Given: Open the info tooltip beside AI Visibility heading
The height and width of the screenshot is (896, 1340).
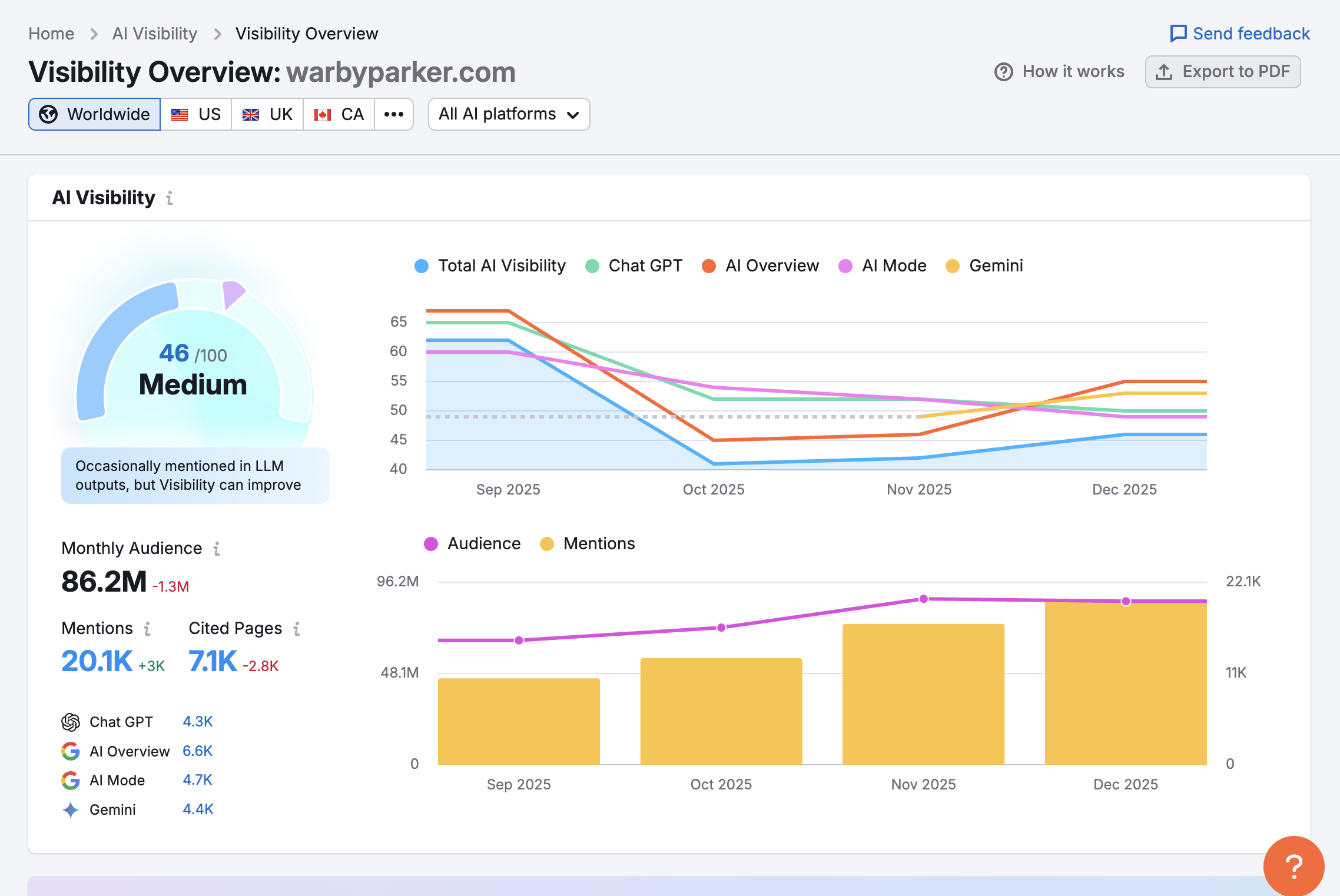Looking at the screenshot, I should 170,198.
